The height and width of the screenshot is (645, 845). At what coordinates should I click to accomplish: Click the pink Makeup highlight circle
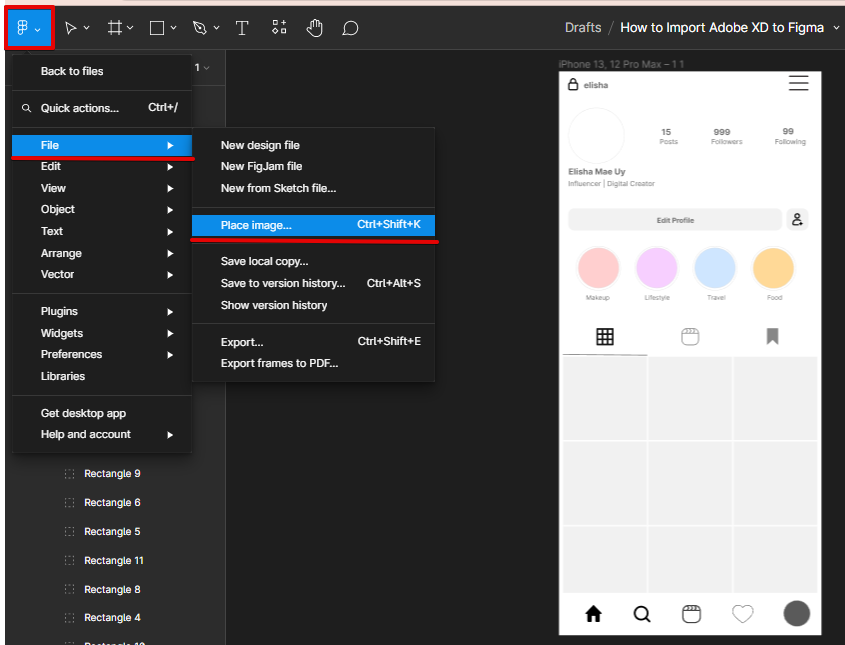point(598,268)
